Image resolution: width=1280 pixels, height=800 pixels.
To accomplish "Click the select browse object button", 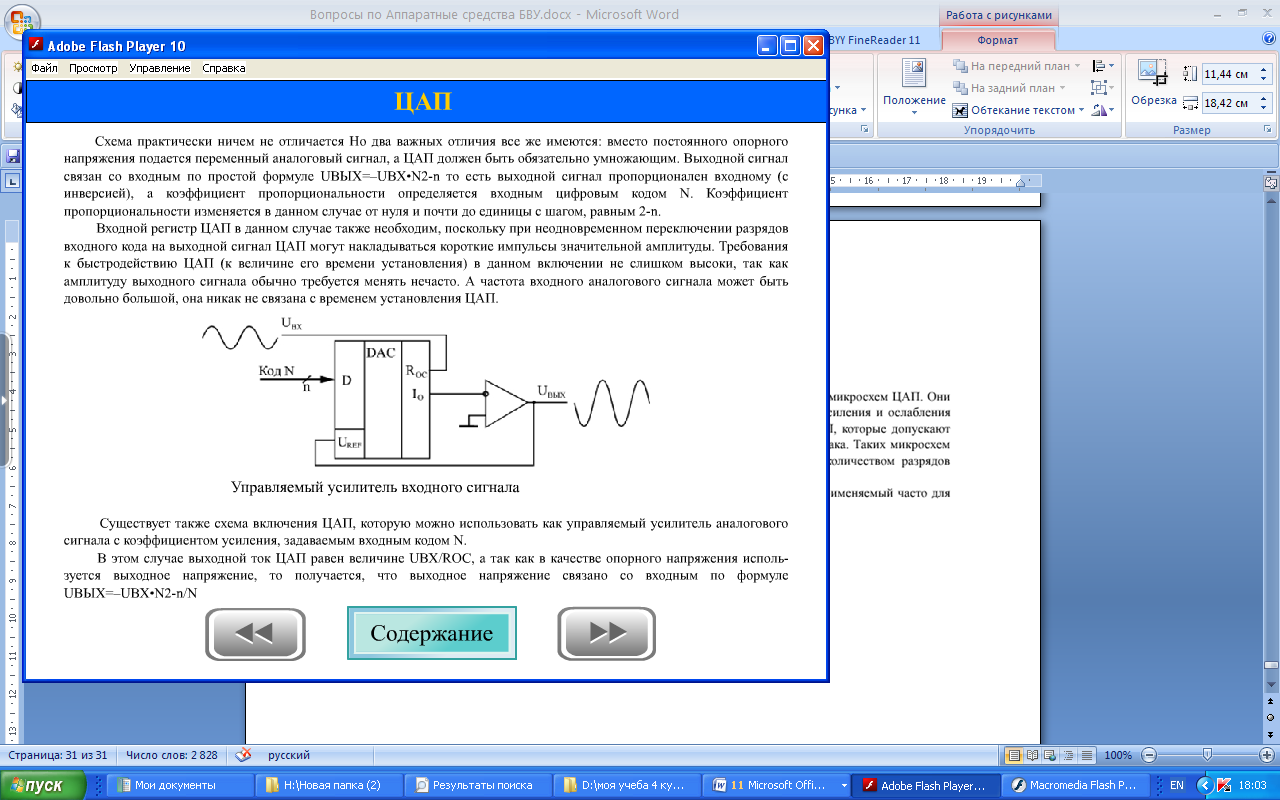I will [1271, 719].
